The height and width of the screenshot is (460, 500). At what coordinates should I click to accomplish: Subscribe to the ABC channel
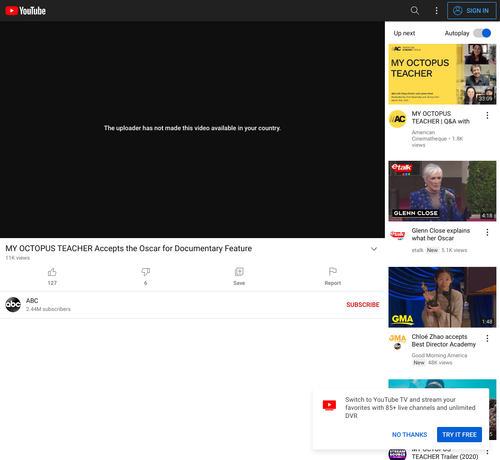coord(363,305)
